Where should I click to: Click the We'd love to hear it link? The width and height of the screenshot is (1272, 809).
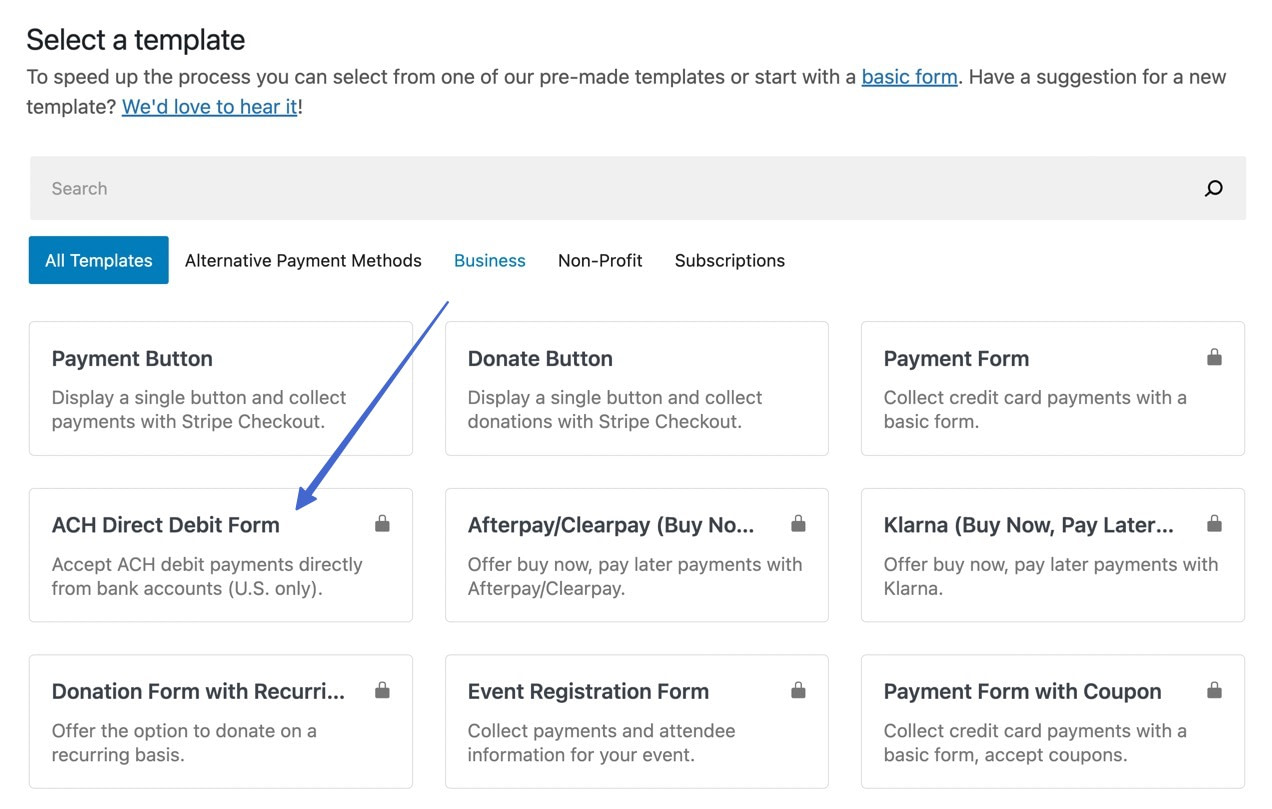208,107
